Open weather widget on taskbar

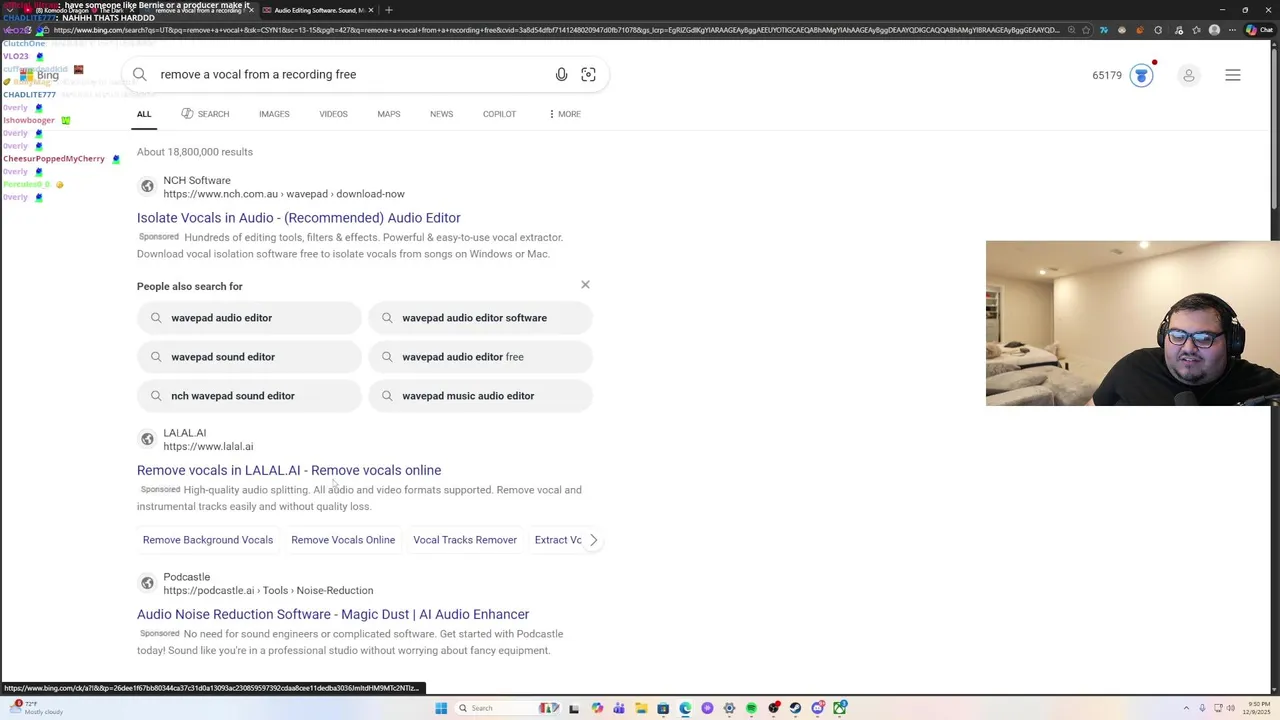38,708
